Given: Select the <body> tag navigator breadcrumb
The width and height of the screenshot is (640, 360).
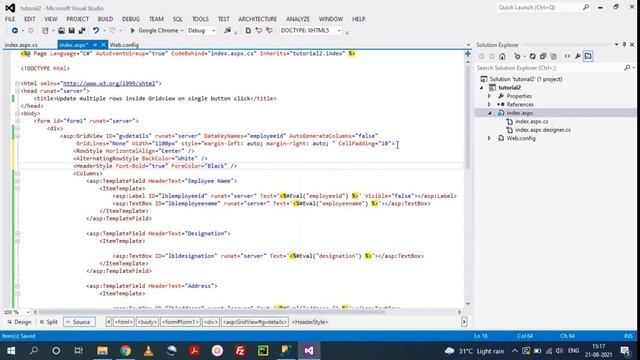Looking at the screenshot, I should point(147,322).
